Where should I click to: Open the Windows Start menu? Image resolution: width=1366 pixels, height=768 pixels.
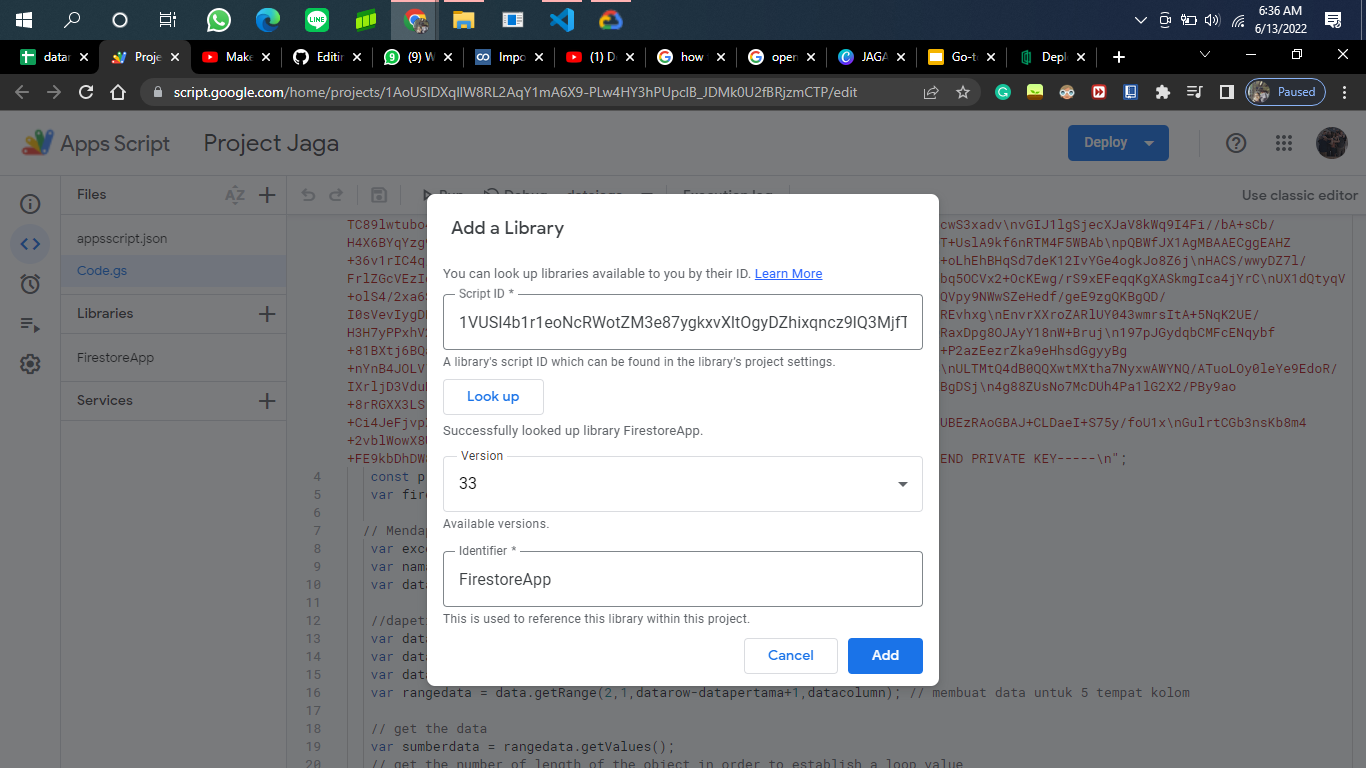point(24,19)
